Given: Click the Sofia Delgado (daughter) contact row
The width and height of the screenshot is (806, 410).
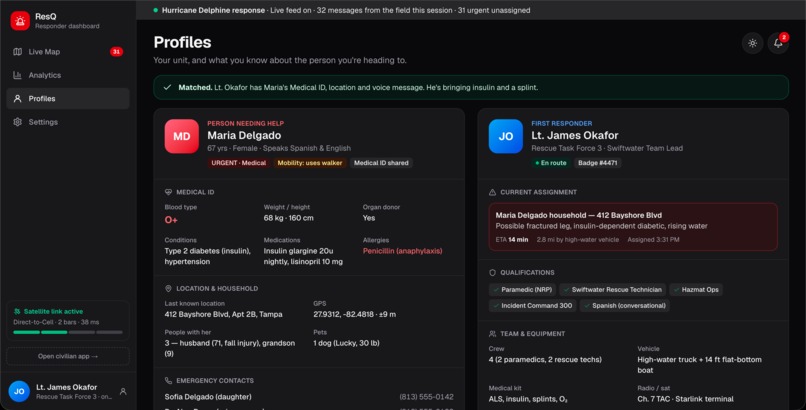Looking at the screenshot, I should click(309, 397).
